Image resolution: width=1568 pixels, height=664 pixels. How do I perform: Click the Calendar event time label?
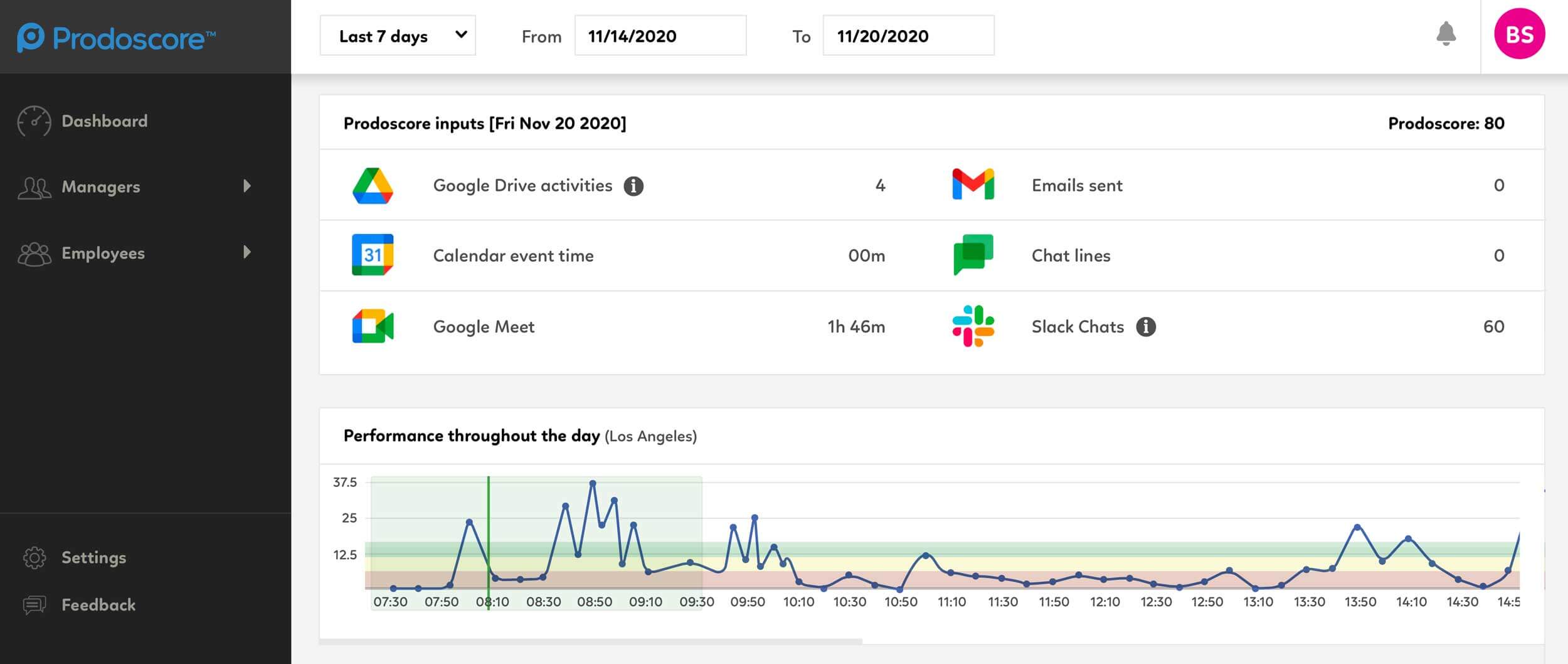point(513,255)
